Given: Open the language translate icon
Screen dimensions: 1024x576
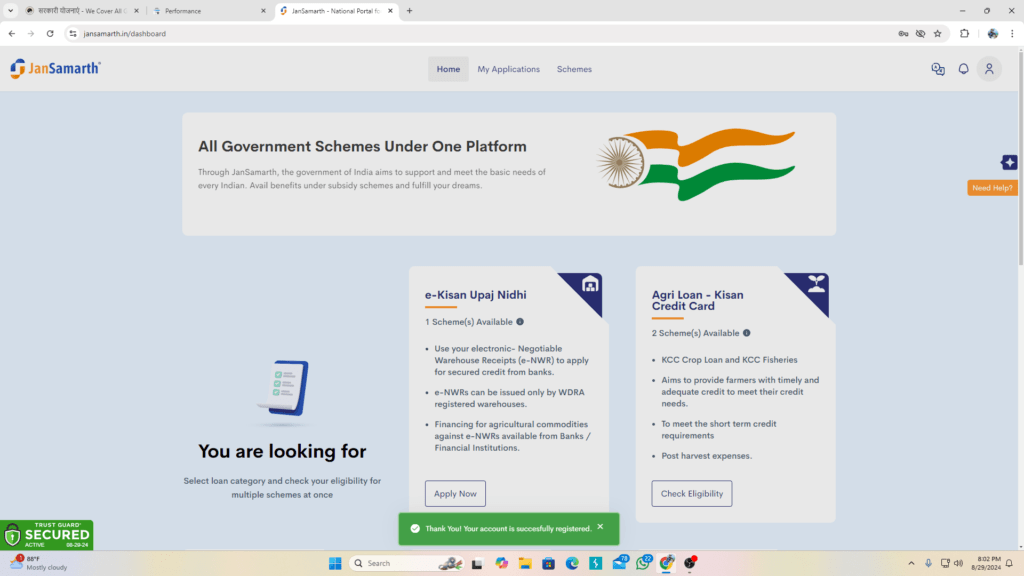Looking at the screenshot, I should coord(938,69).
